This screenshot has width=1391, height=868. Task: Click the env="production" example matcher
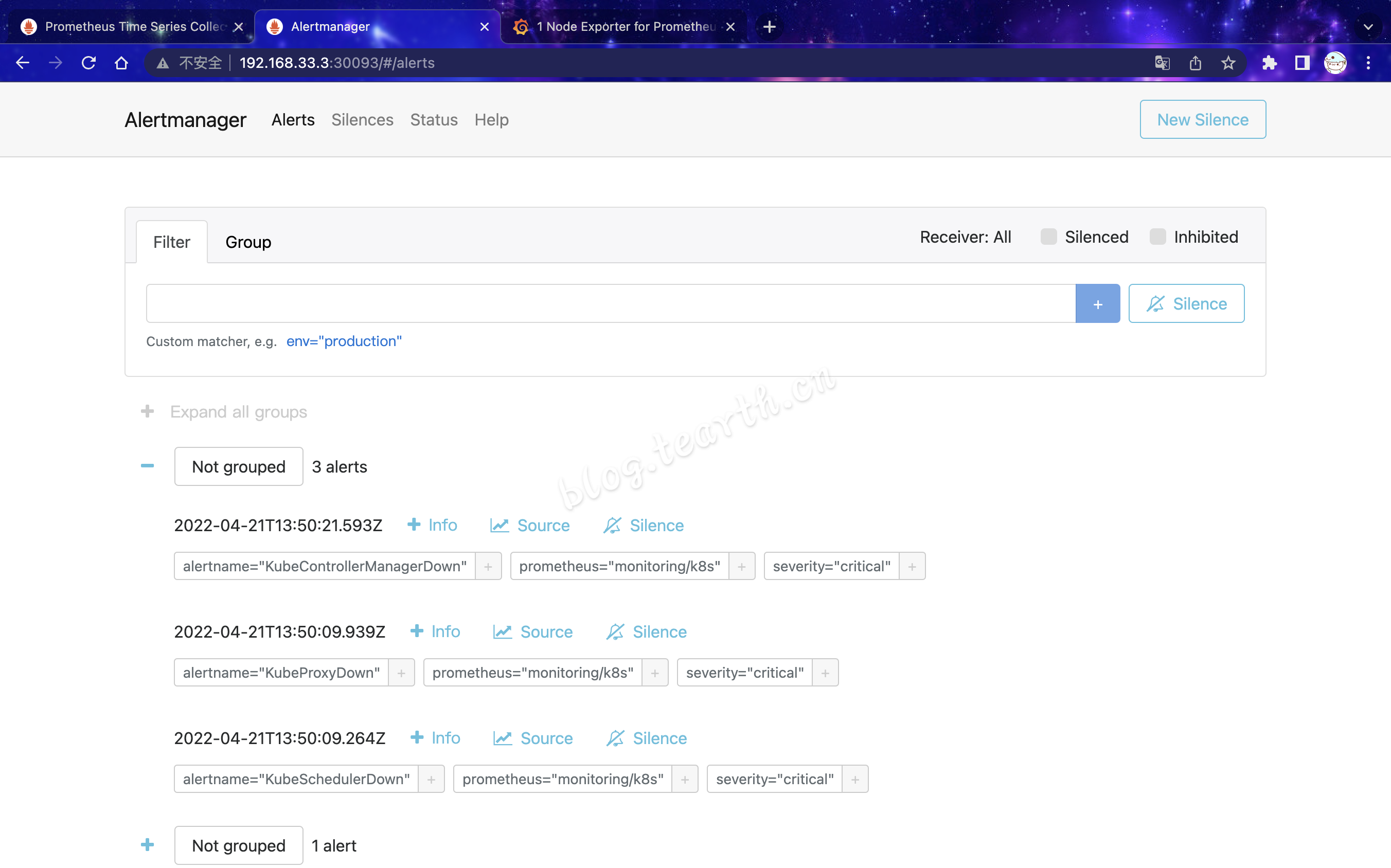(x=344, y=341)
